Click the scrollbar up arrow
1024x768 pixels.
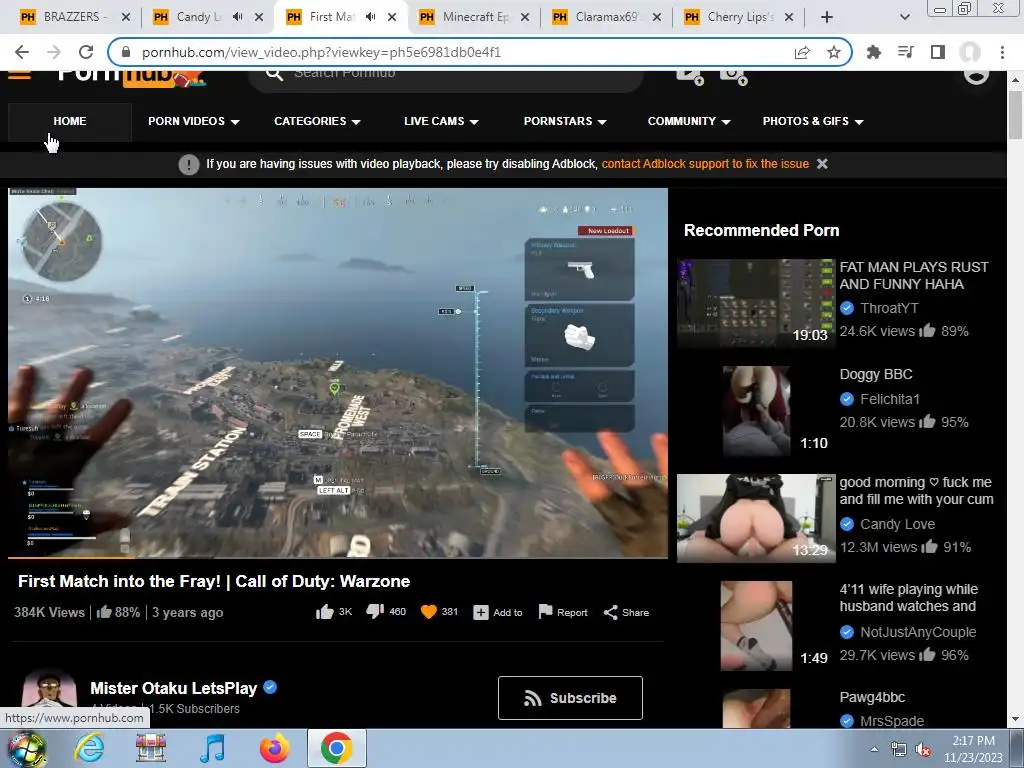pyautogui.click(x=1015, y=80)
